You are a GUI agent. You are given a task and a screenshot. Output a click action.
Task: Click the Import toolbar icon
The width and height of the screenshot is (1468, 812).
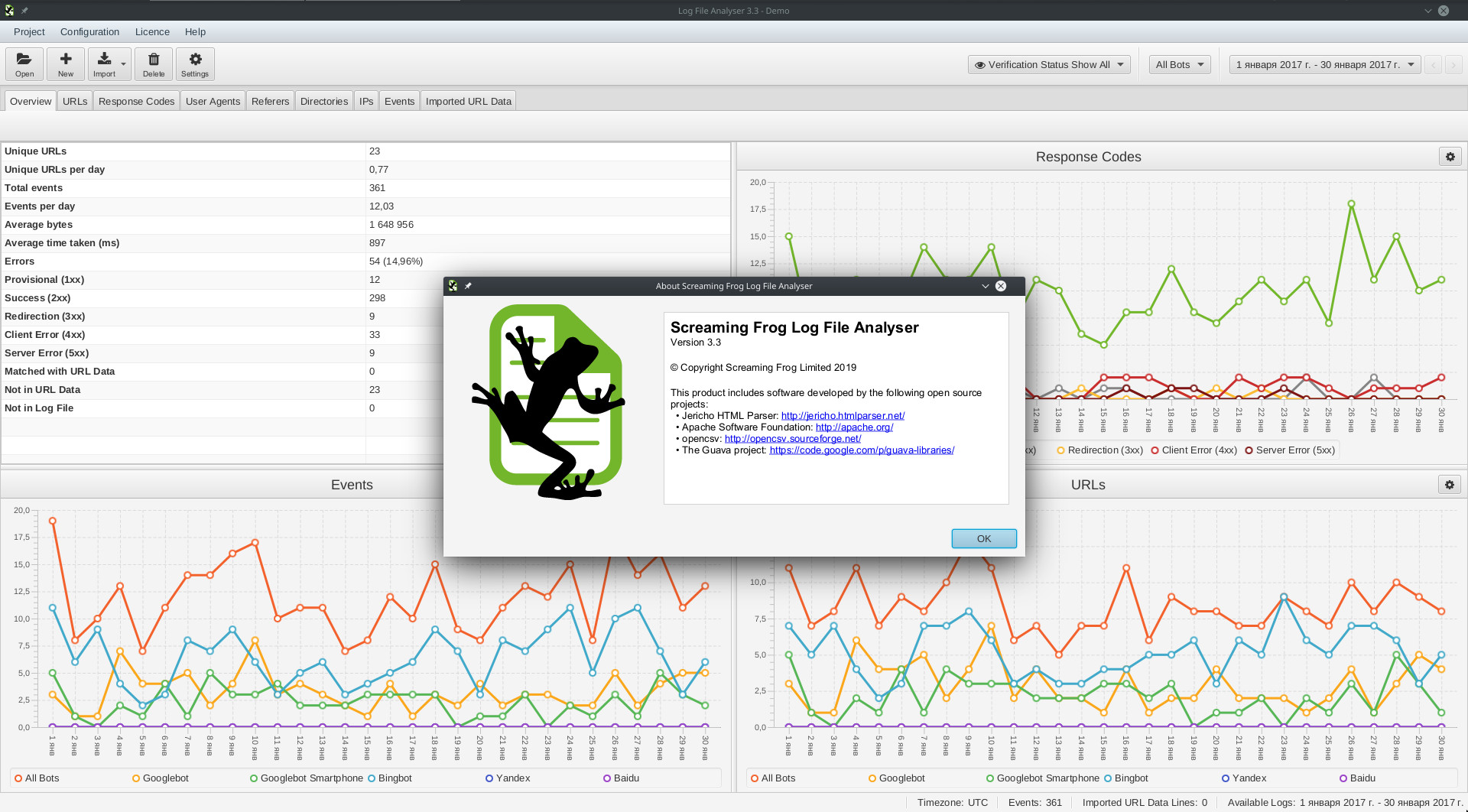(x=104, y=64)
